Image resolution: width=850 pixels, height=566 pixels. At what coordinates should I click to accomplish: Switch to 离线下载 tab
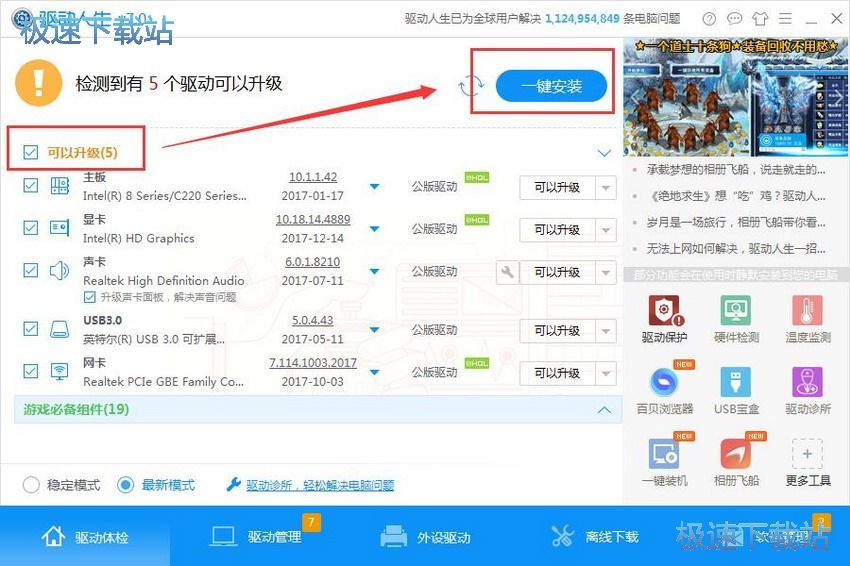click(595, 537)
